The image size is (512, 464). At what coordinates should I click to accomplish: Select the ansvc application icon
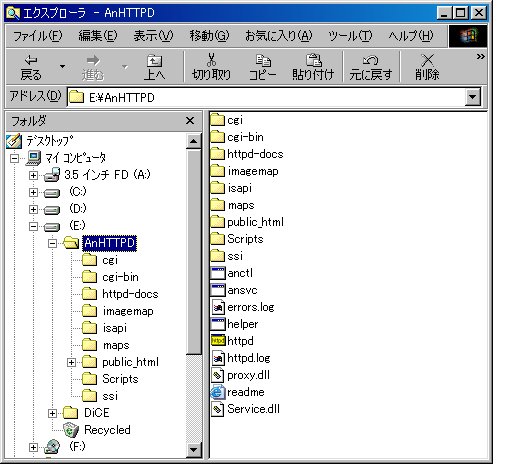[218, 290]
